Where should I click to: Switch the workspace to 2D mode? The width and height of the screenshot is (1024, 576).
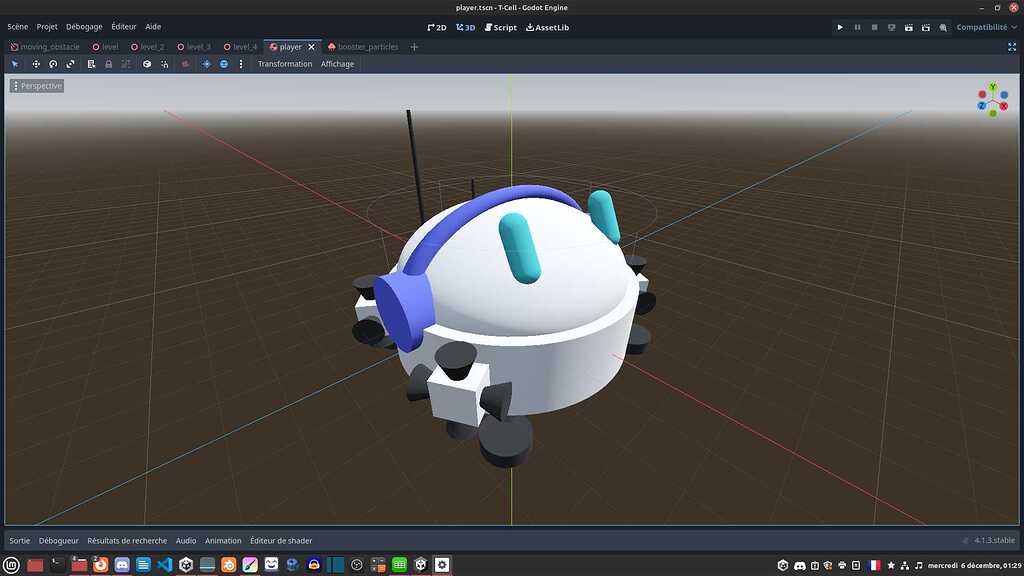click(437, 27)
